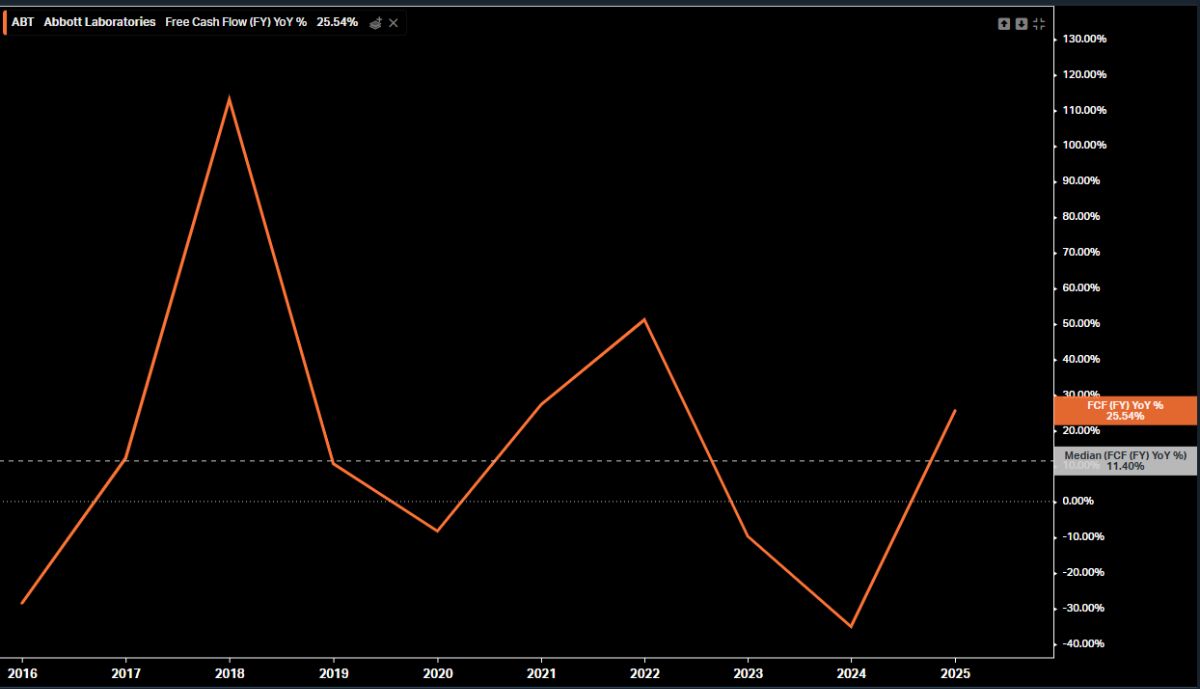The width and height of the screenshot is (1200, 689).
Task: Move the chart pane up
Action: [1004, 24]
